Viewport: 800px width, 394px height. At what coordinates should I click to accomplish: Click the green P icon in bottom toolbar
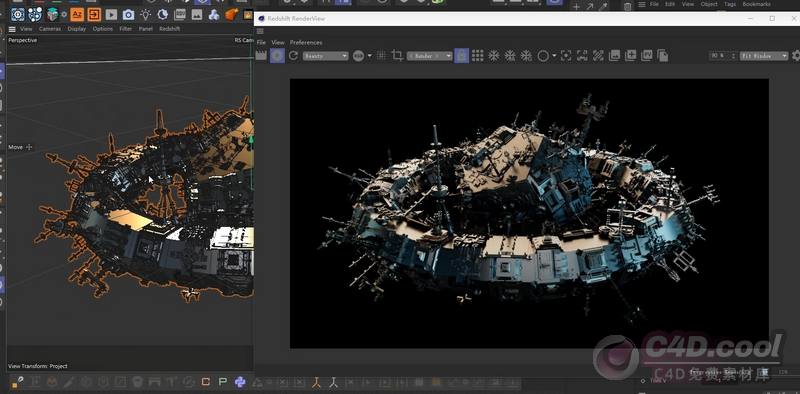[223, 382]
